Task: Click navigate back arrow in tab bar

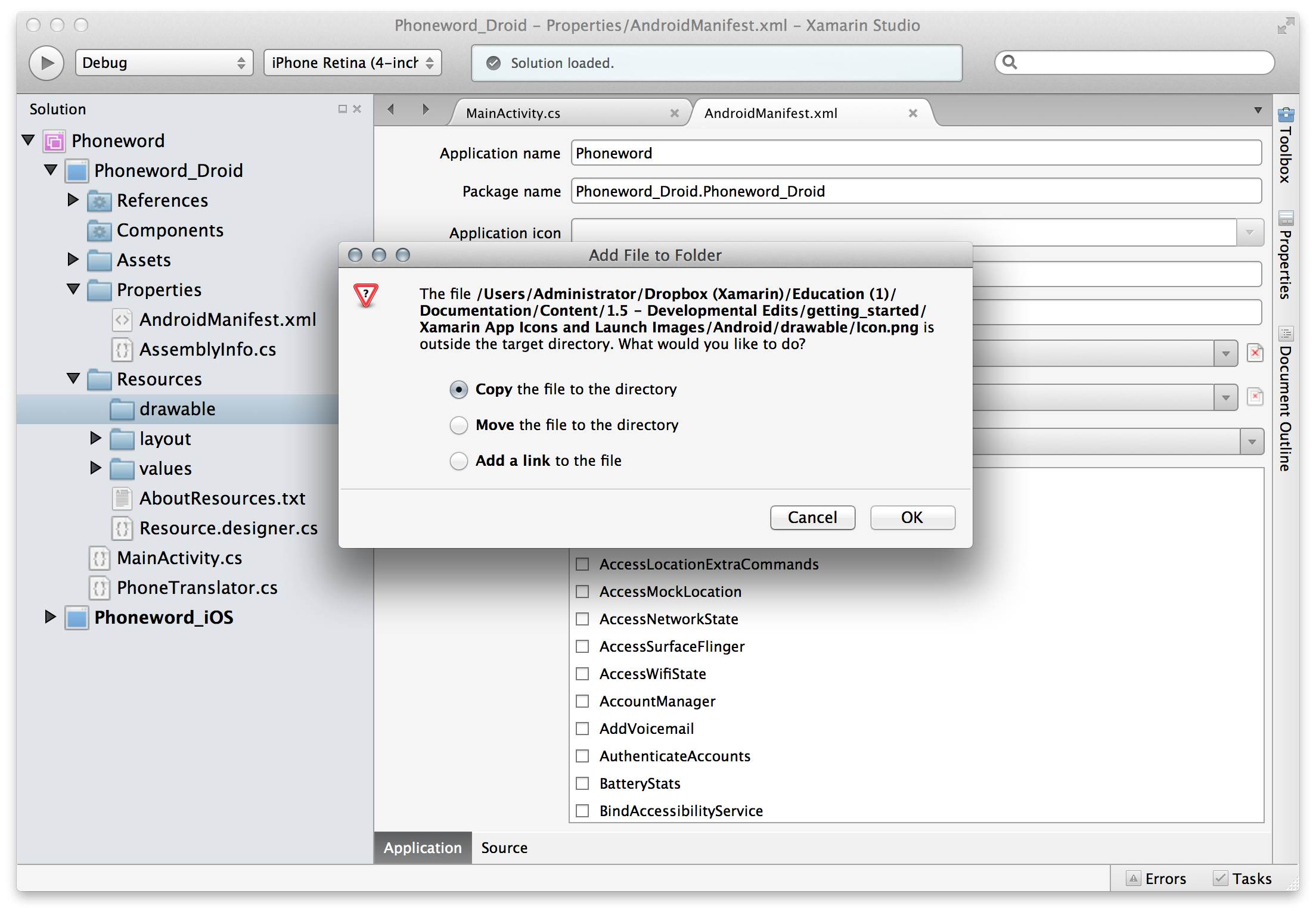Action: click(x=391, y=110)
